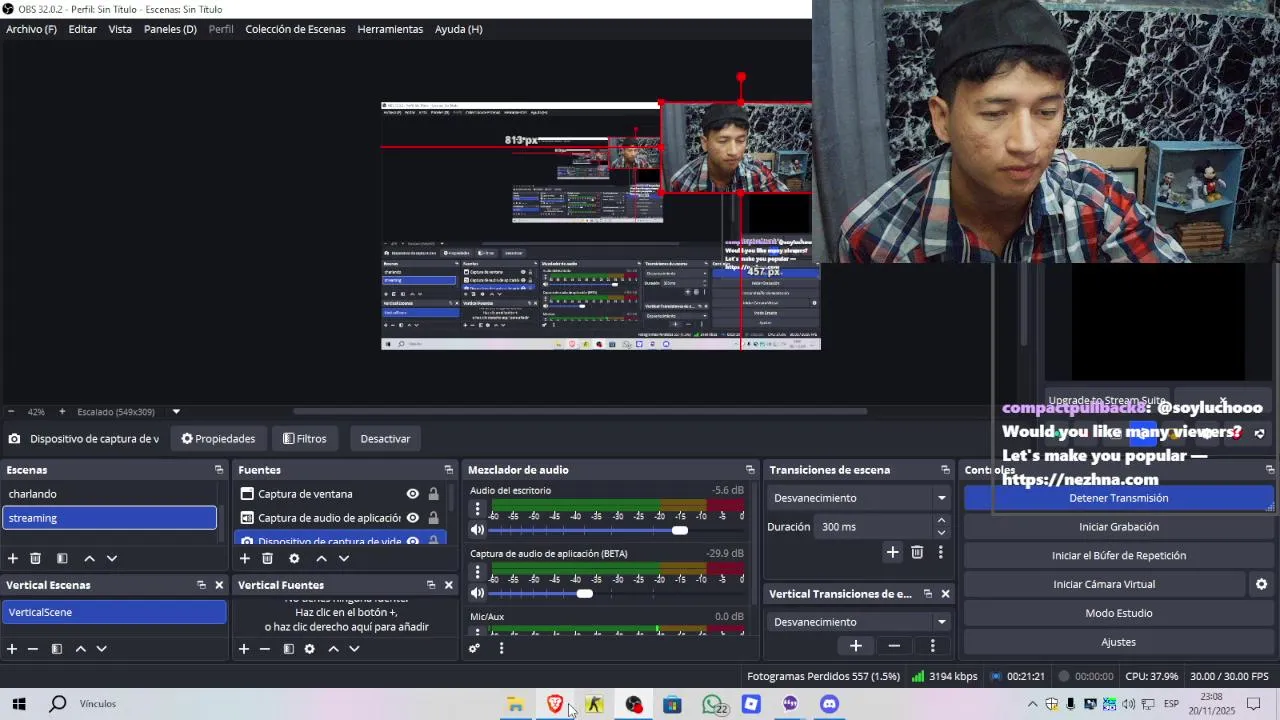Remove scene with minus in Vertical Escenas
The height and width of the screenshot is (720, 1280).
33,649
